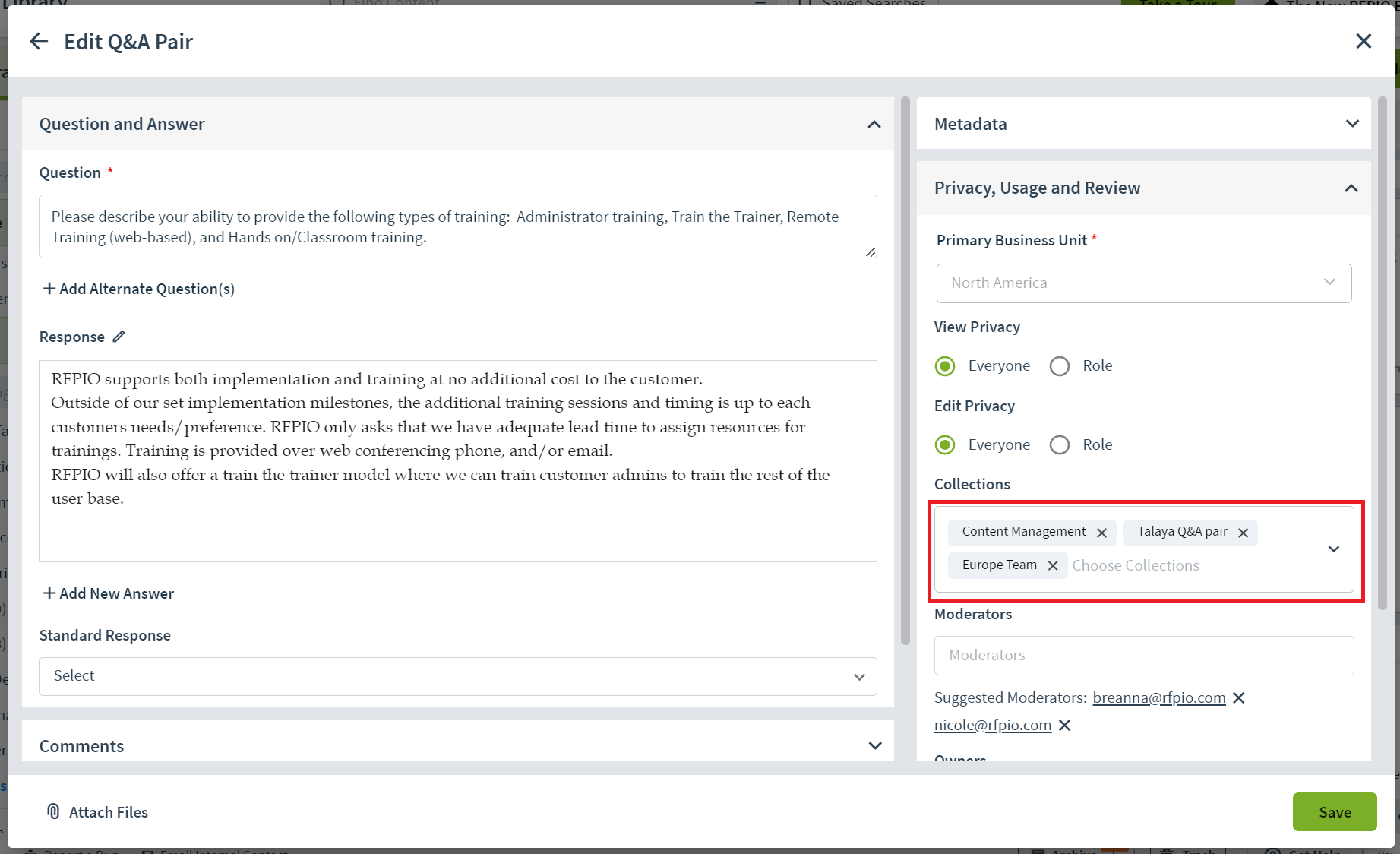Click the plus icon for Add New Answer
Screen dimensions: 1400x854
coord(49,593)
